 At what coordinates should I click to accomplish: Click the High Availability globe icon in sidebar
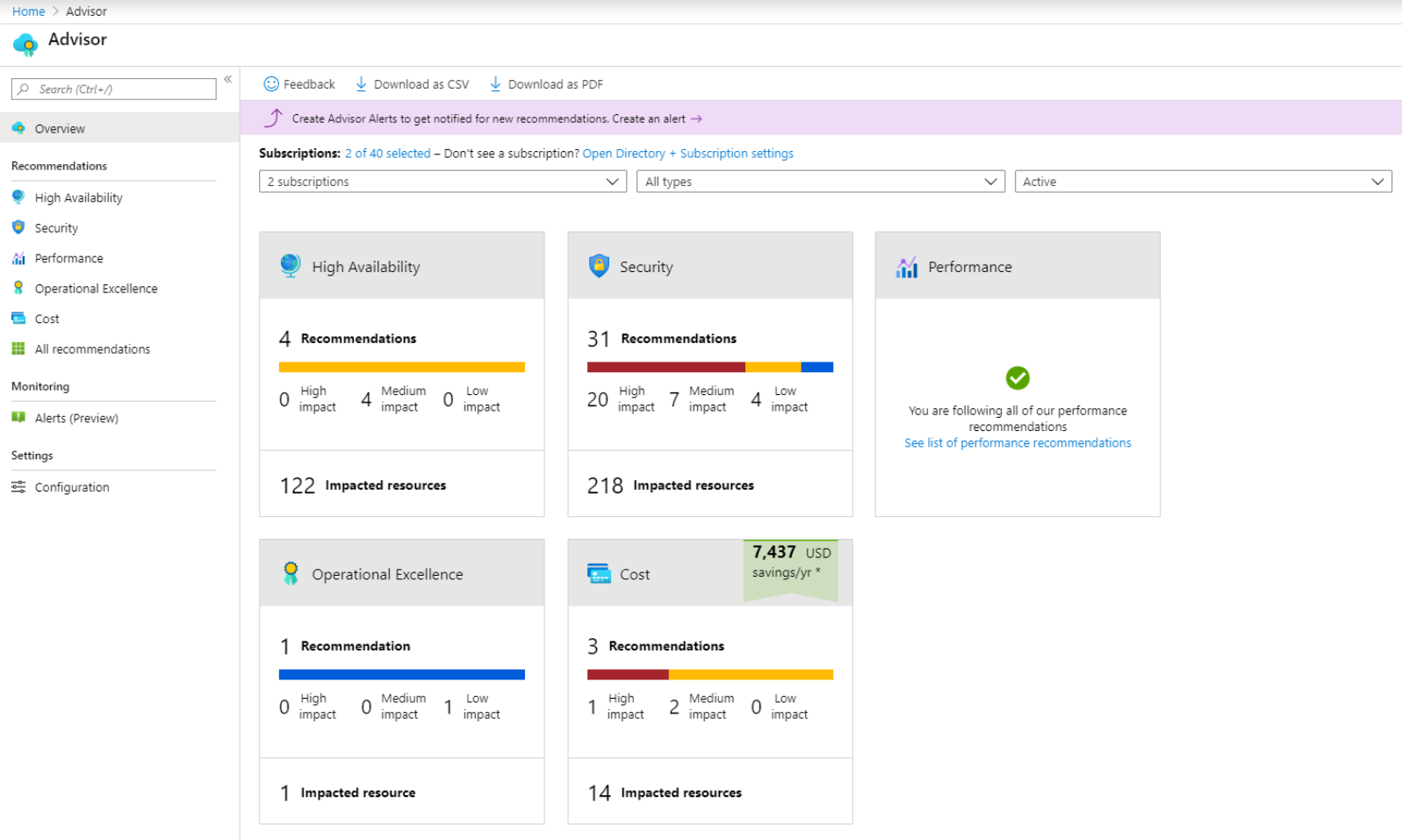click(x=18, y=197)
